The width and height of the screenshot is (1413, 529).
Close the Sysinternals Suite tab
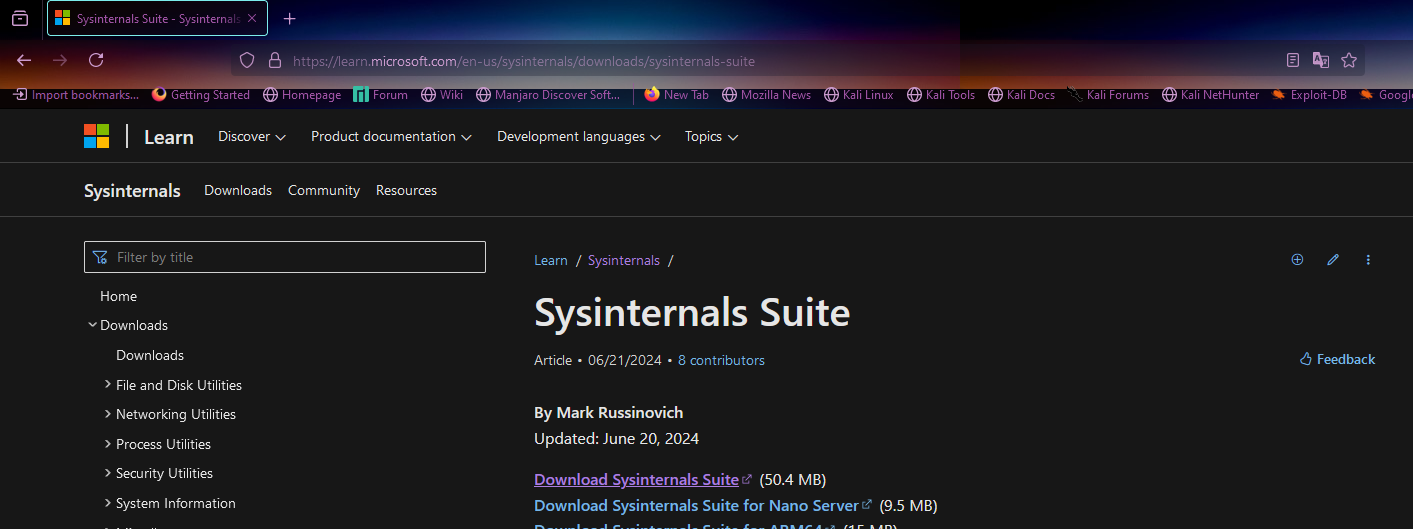252,19
